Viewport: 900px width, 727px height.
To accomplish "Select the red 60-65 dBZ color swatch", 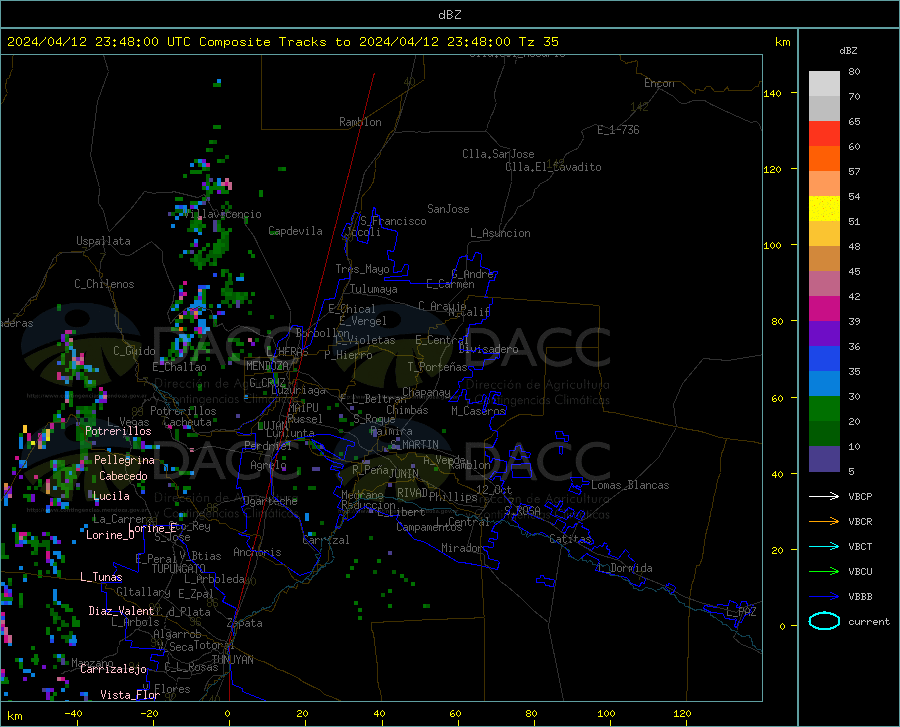I will (x=824, y=134).
